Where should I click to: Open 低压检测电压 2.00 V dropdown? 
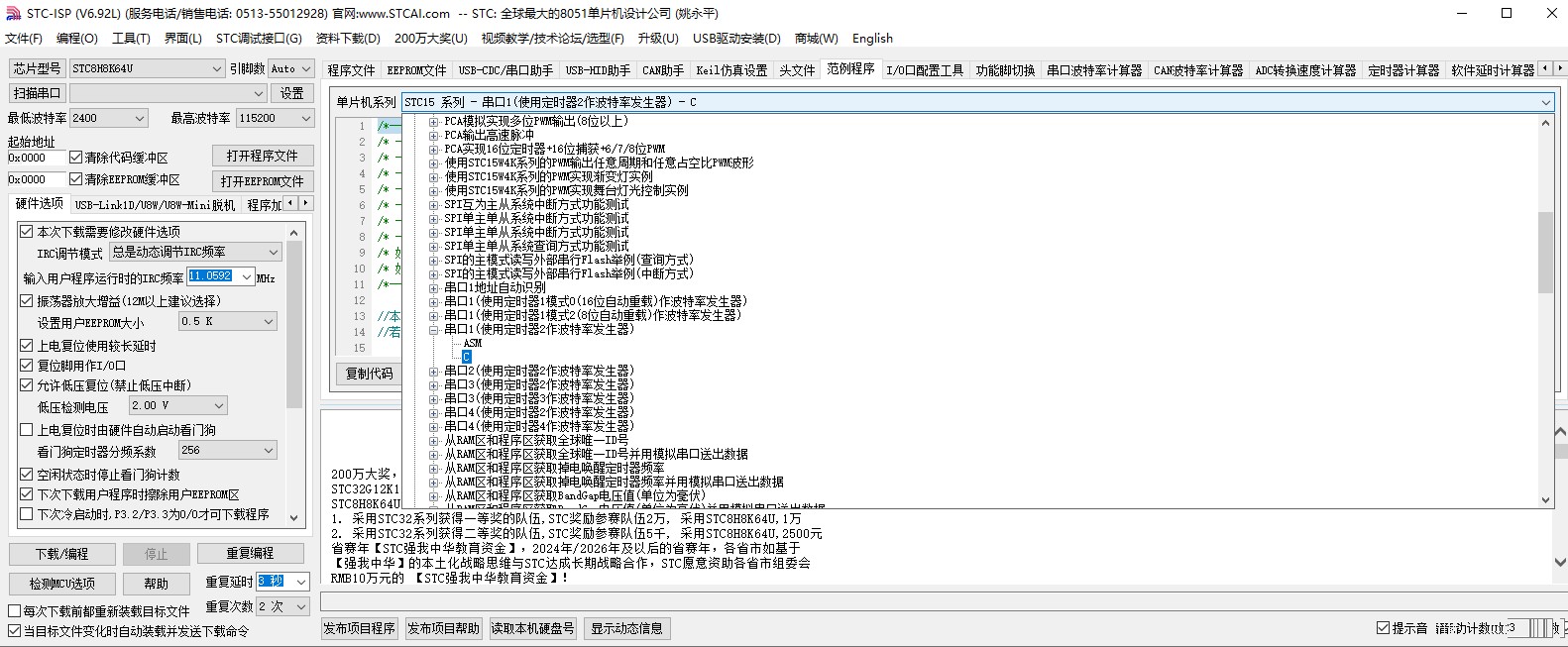[x=178, y=405]
